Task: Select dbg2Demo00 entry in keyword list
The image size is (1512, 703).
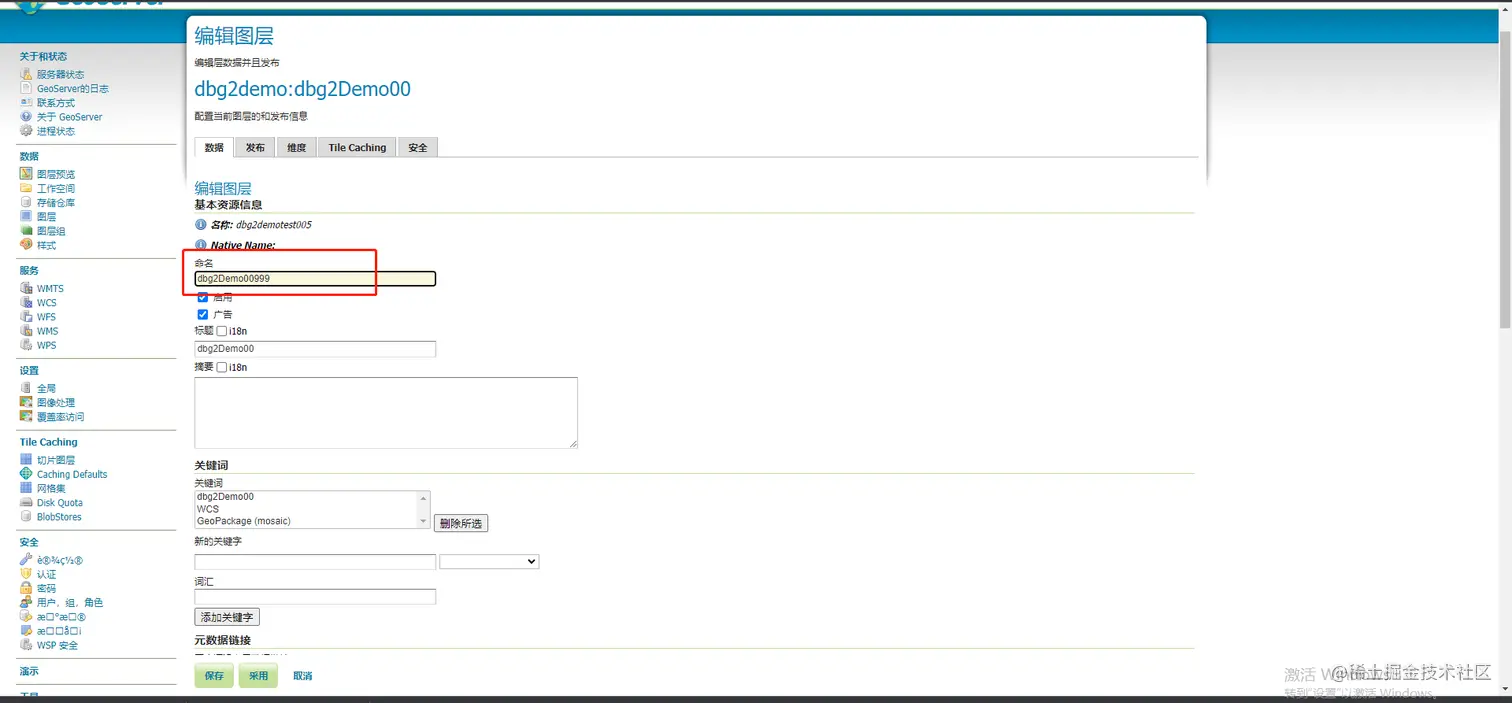Action: click(x=225, y=496)
